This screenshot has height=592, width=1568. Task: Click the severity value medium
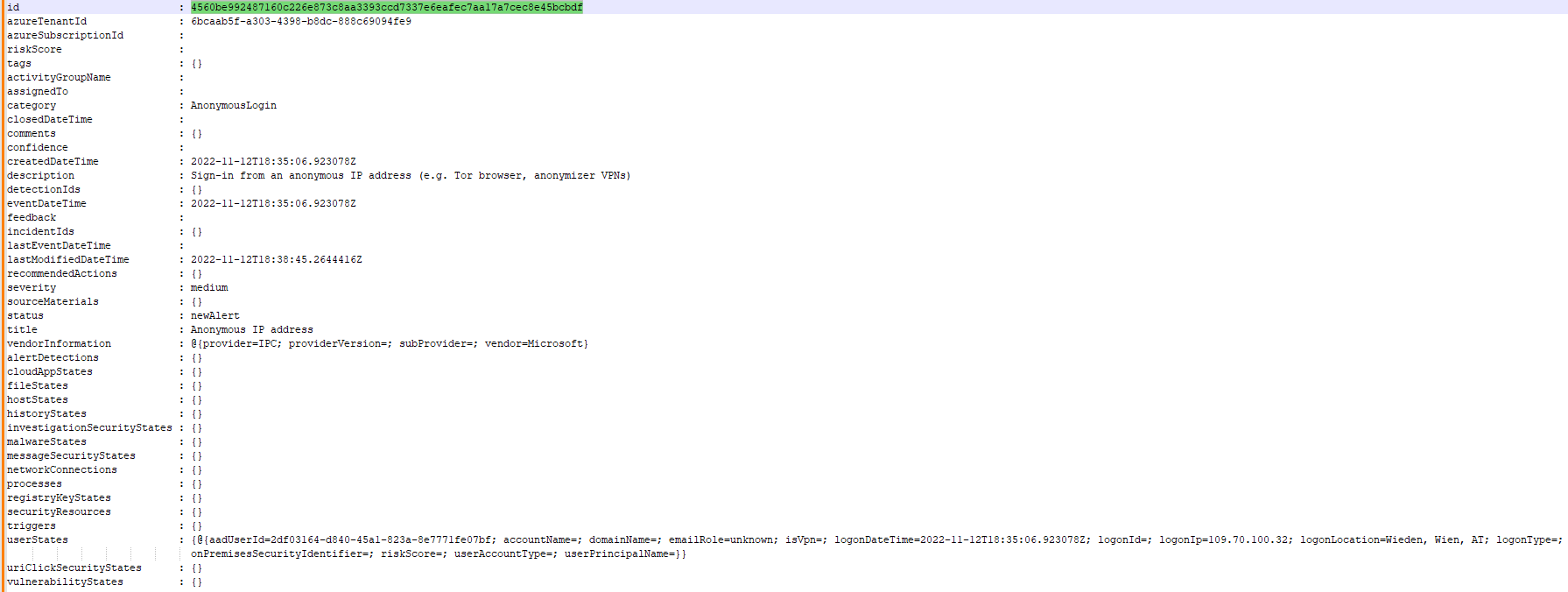(209, 287)
